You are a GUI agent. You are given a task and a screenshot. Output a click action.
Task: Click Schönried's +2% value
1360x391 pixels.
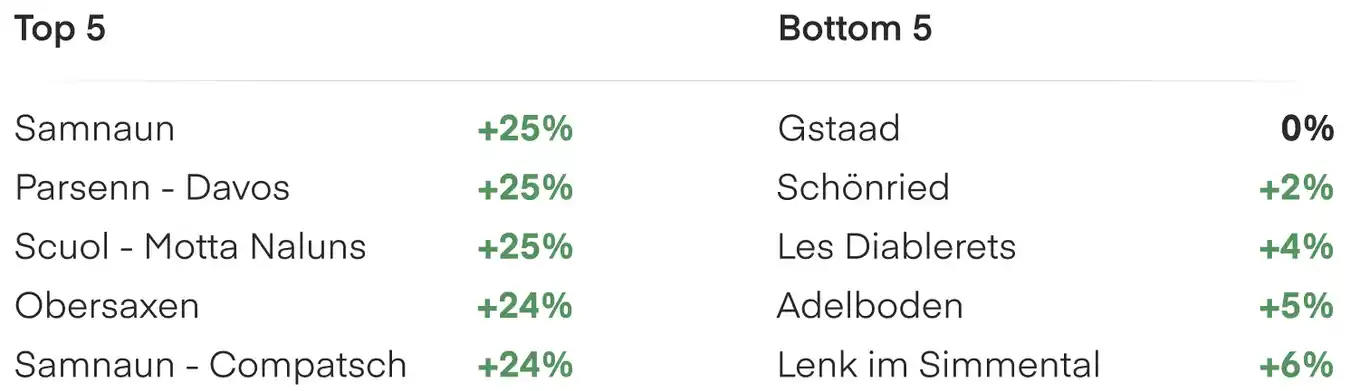1296,187
